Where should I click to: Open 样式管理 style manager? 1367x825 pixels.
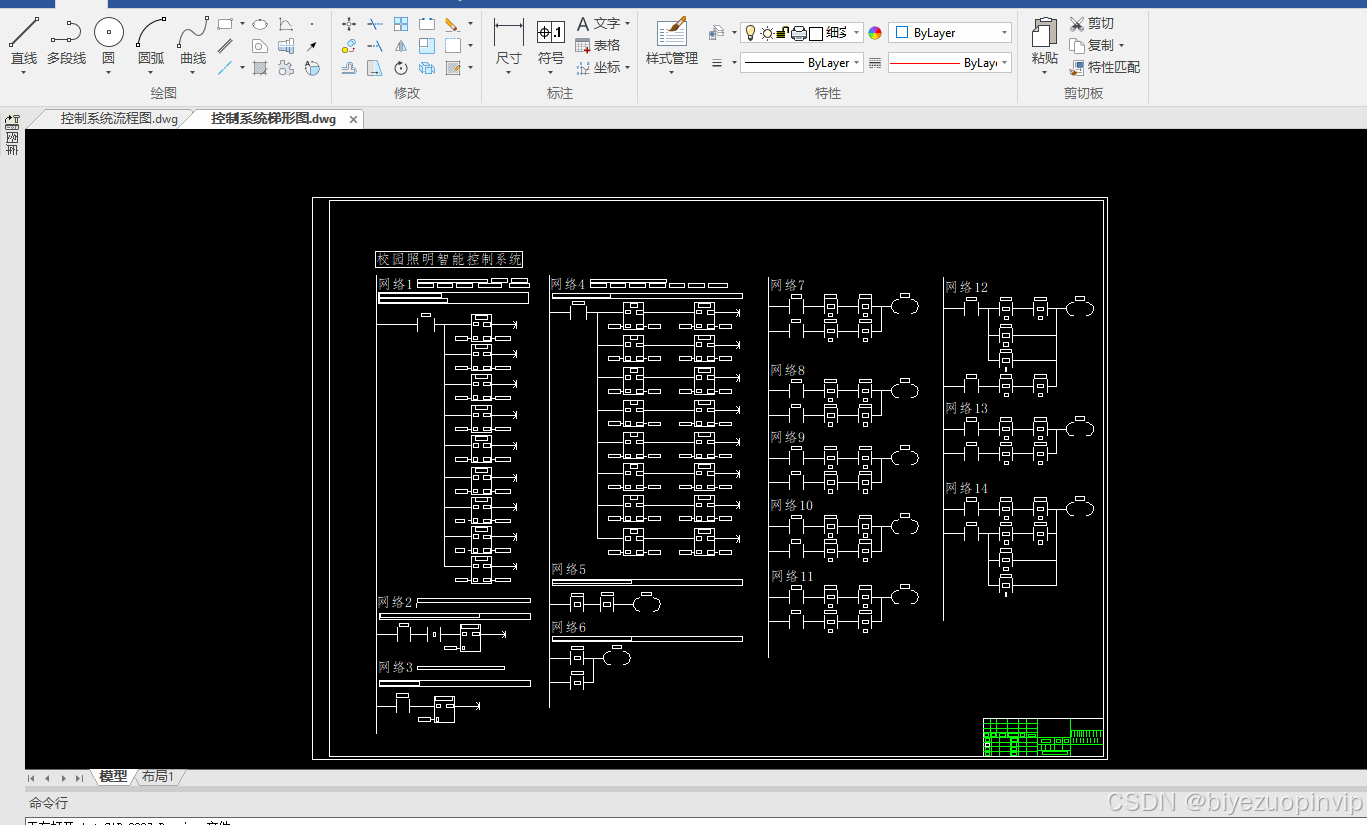coord(672,42)
